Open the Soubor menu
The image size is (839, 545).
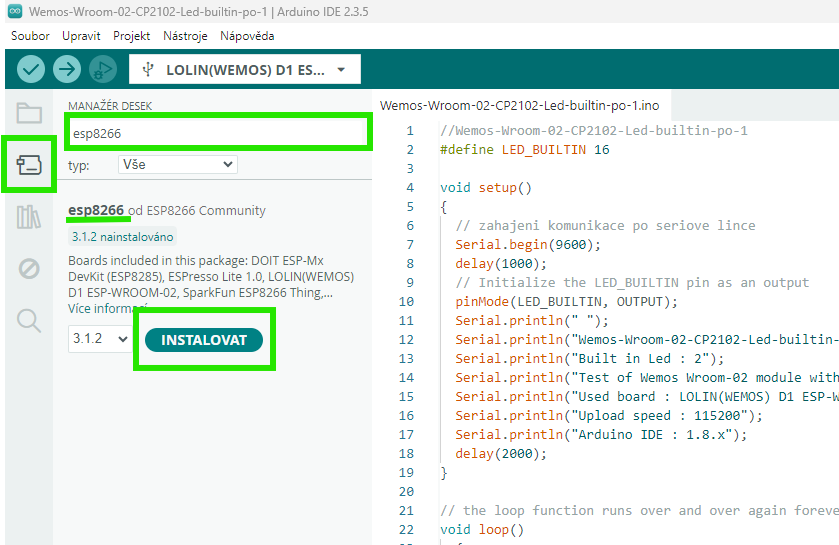click(x=30, y=36)
